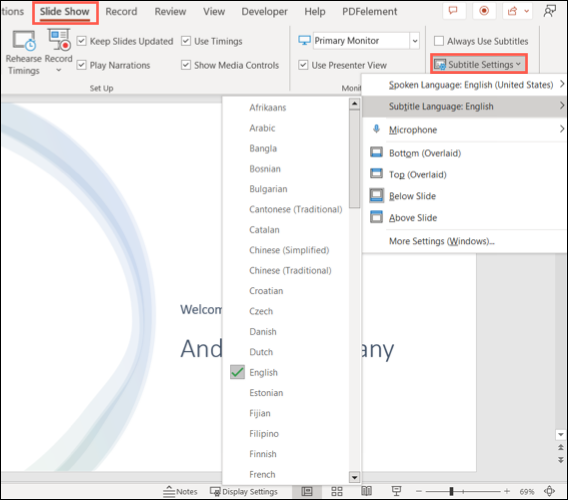568x500 pixels.
Task: Click the Next Slide double-arrow icon
Action: tap(560, 460)
